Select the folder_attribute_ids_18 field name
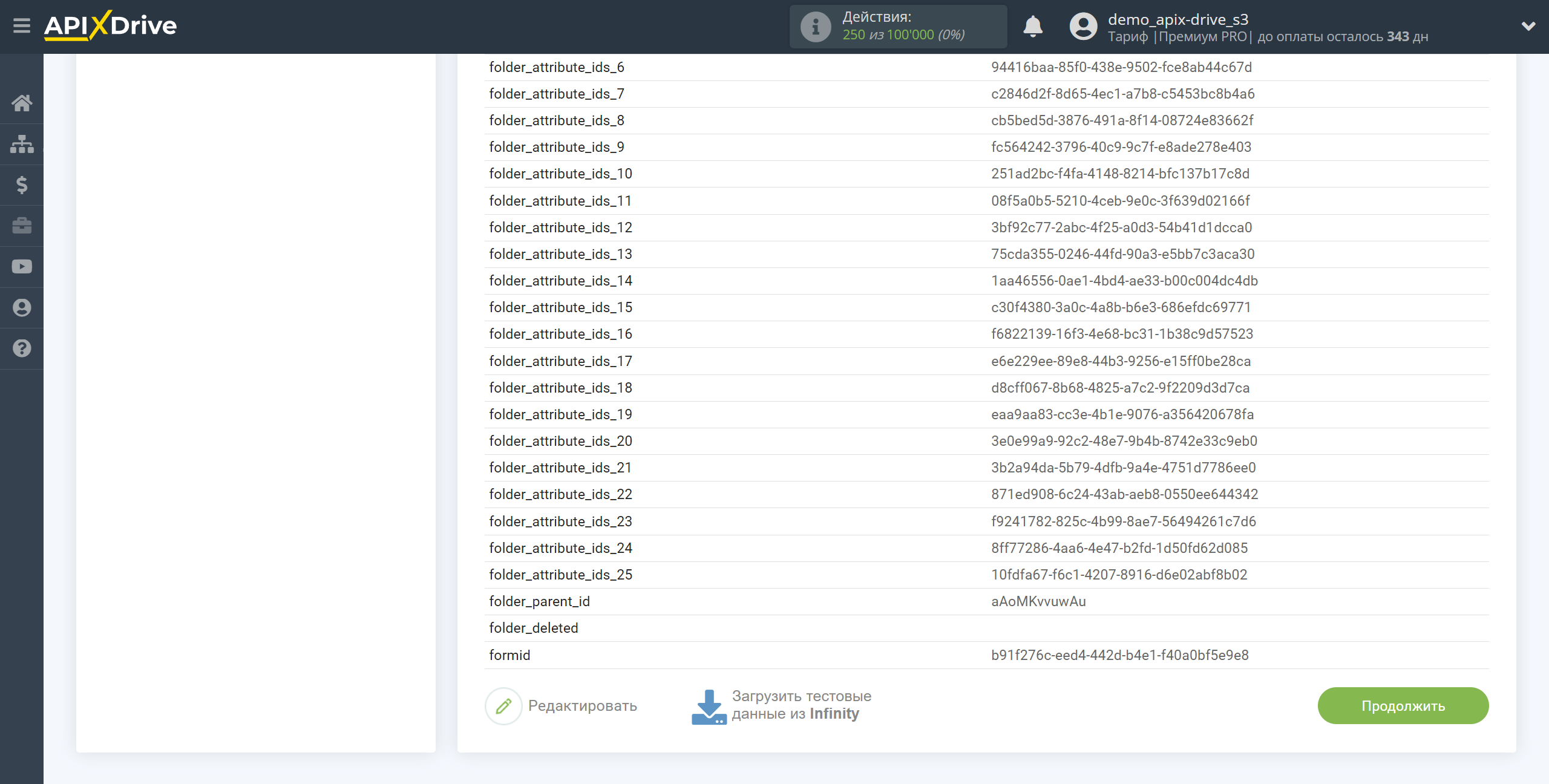Image resolution: width=1549 pixels, height=784 pixels. pyautogui.click(x=560, y=388)
